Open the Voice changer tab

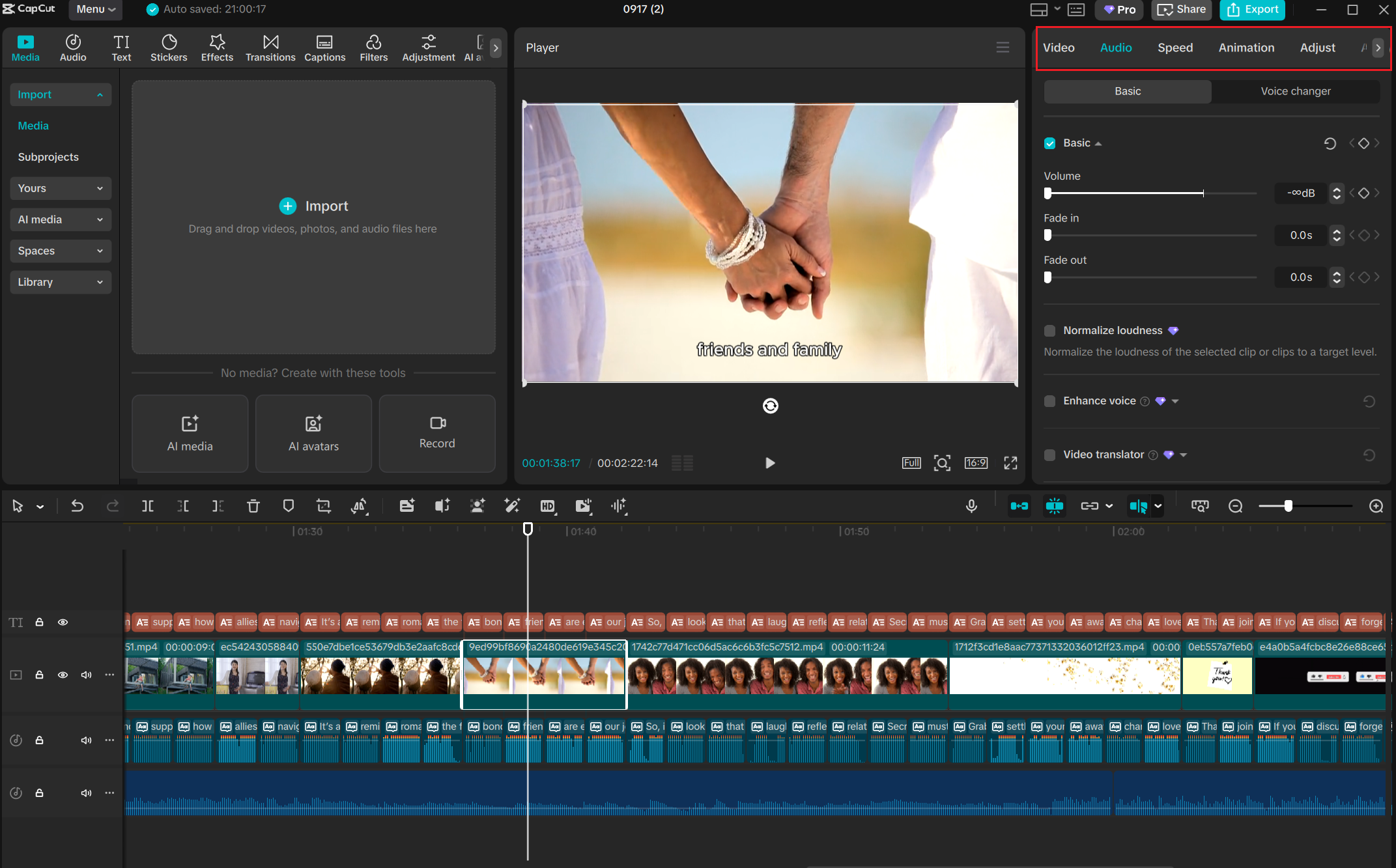pos(1295,91)
